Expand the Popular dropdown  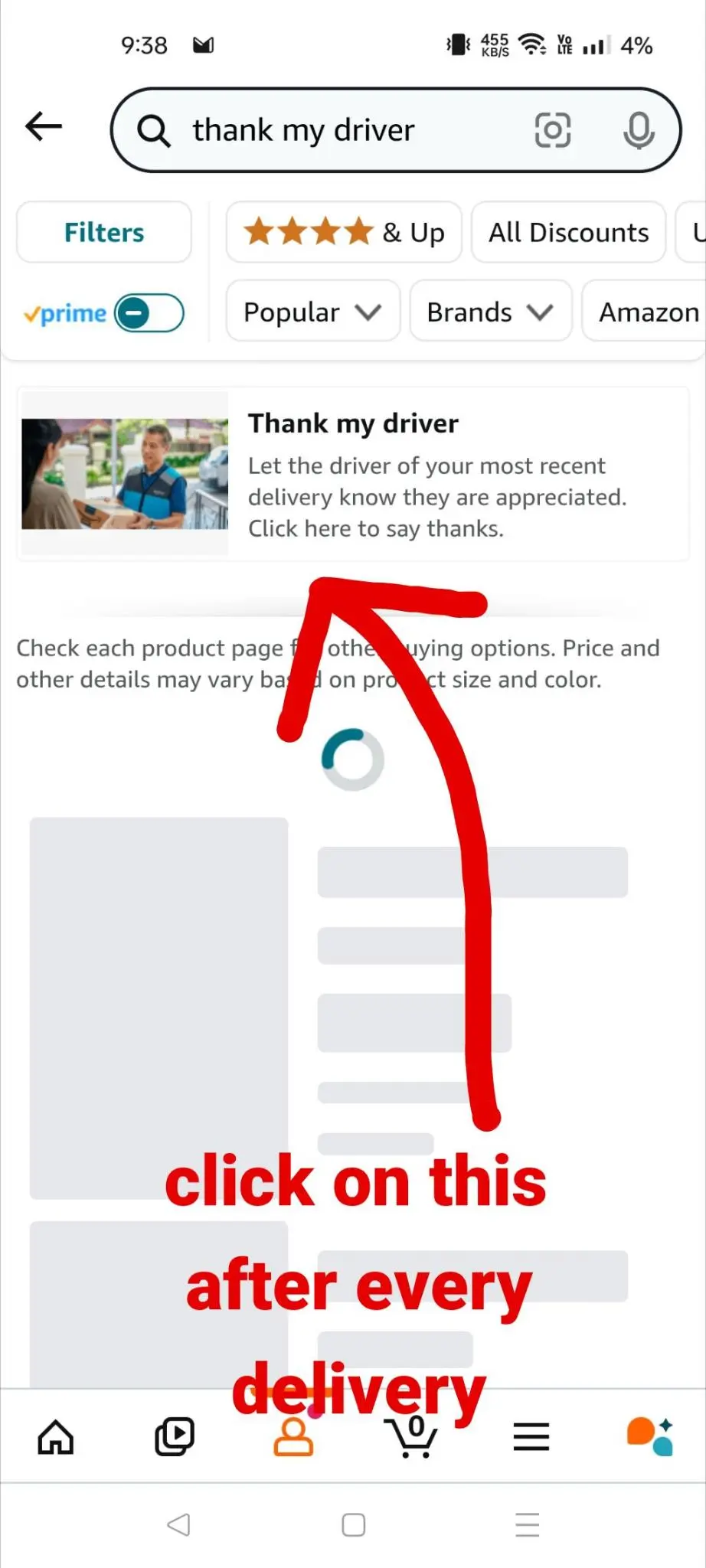coord(312,312)
